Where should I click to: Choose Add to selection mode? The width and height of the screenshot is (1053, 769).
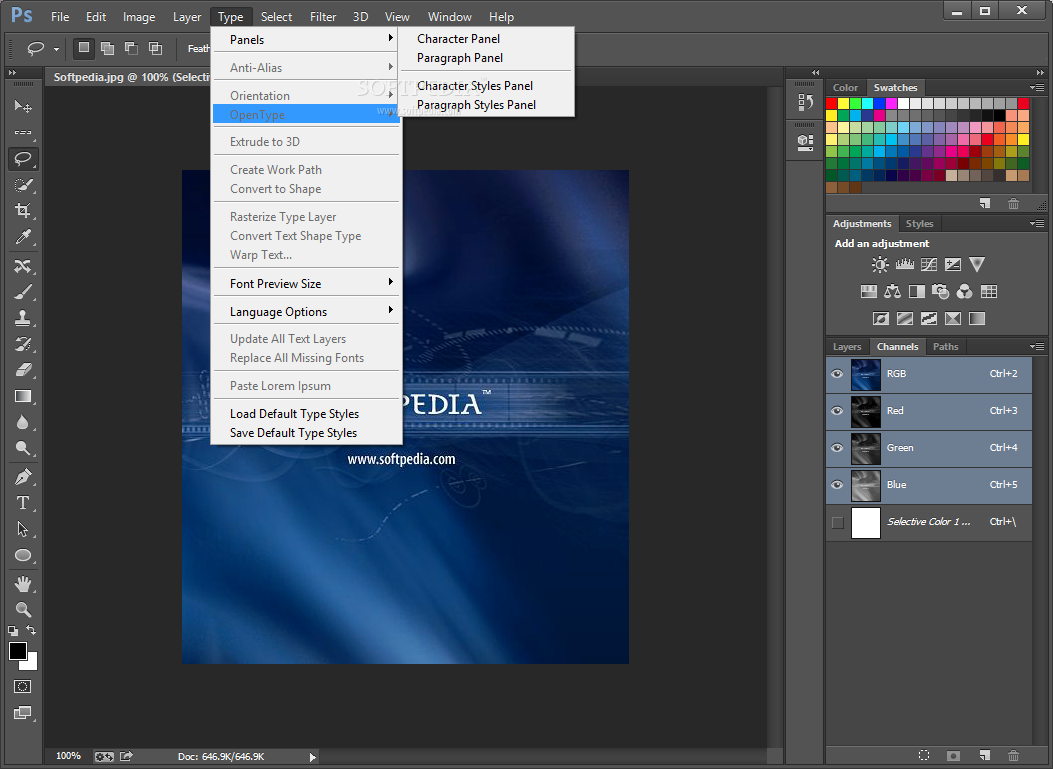tap(107, 48)
